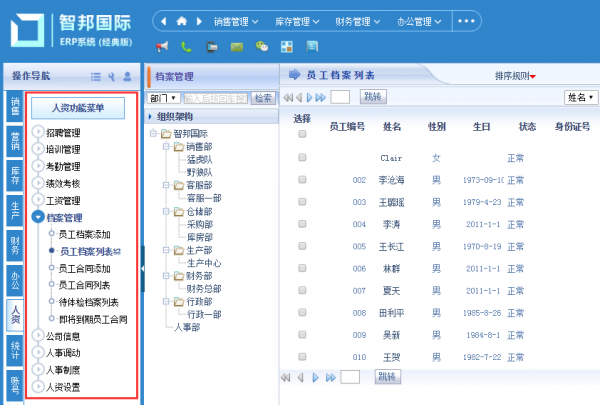Go to previous page using top pager icon
Screen dimensions: 600x405
coord(299,98)
